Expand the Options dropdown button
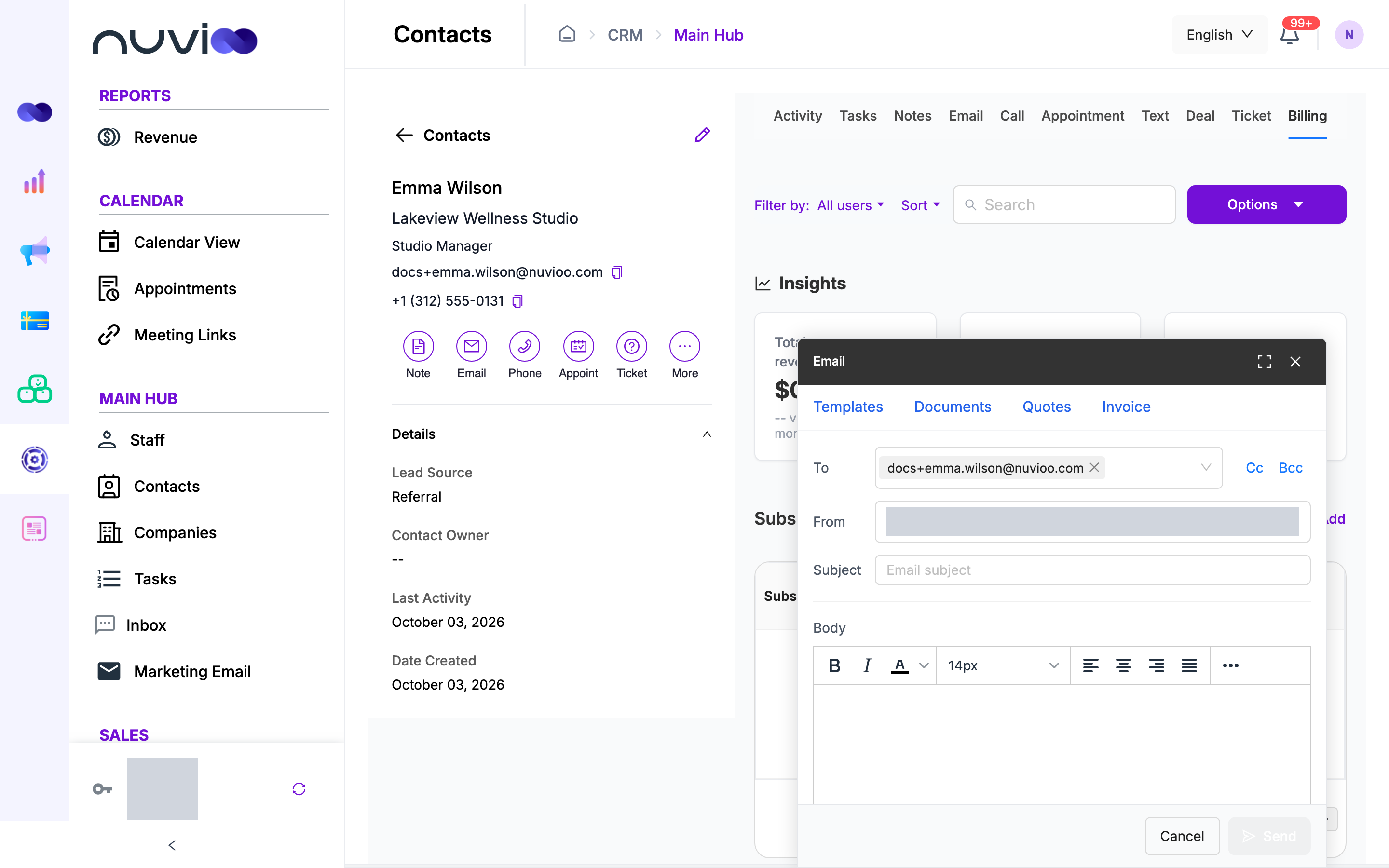This screenshot has height=868, width=1389. tap(1266, 204)
